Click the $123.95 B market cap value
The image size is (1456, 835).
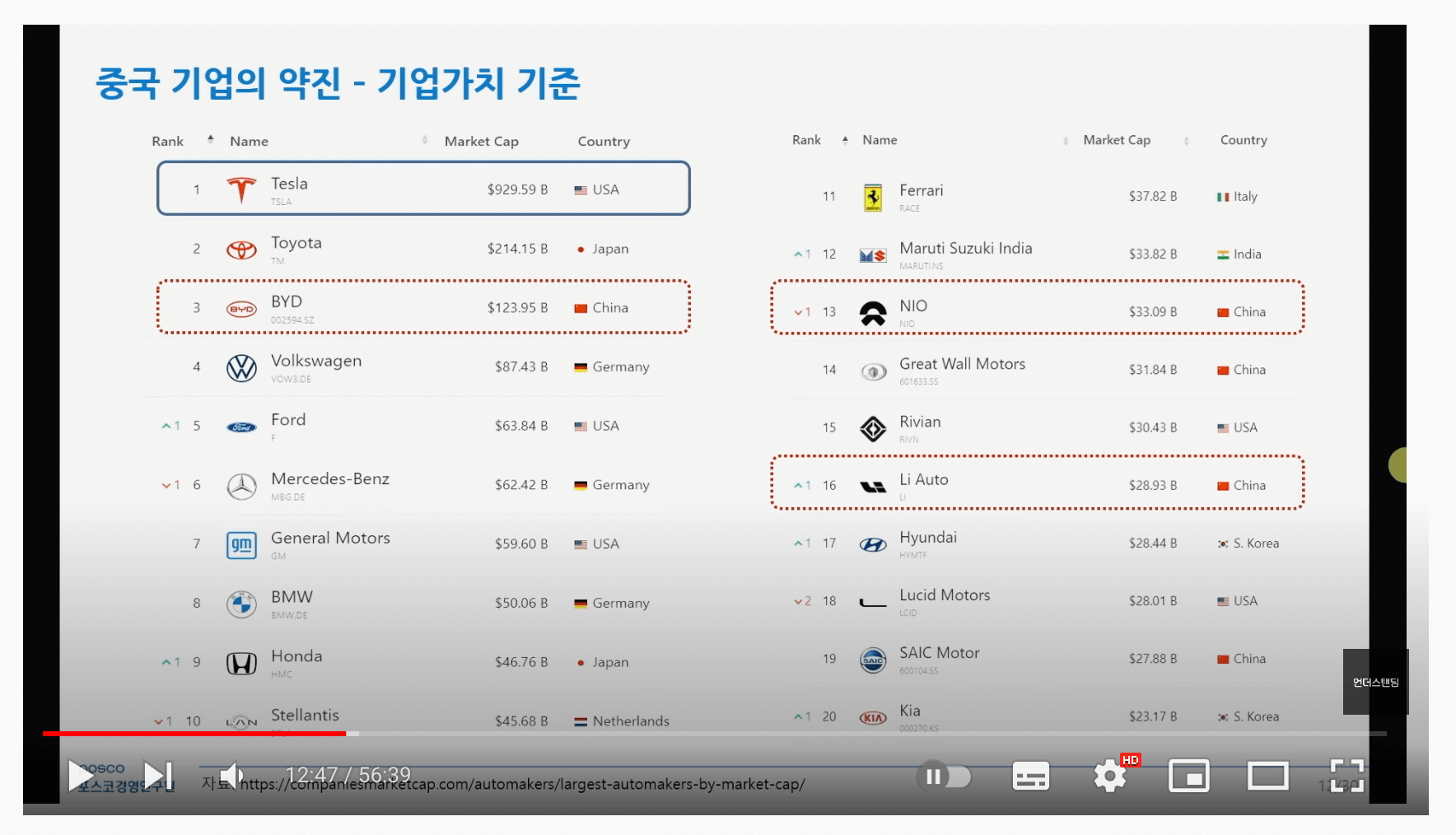click(517, 308)
